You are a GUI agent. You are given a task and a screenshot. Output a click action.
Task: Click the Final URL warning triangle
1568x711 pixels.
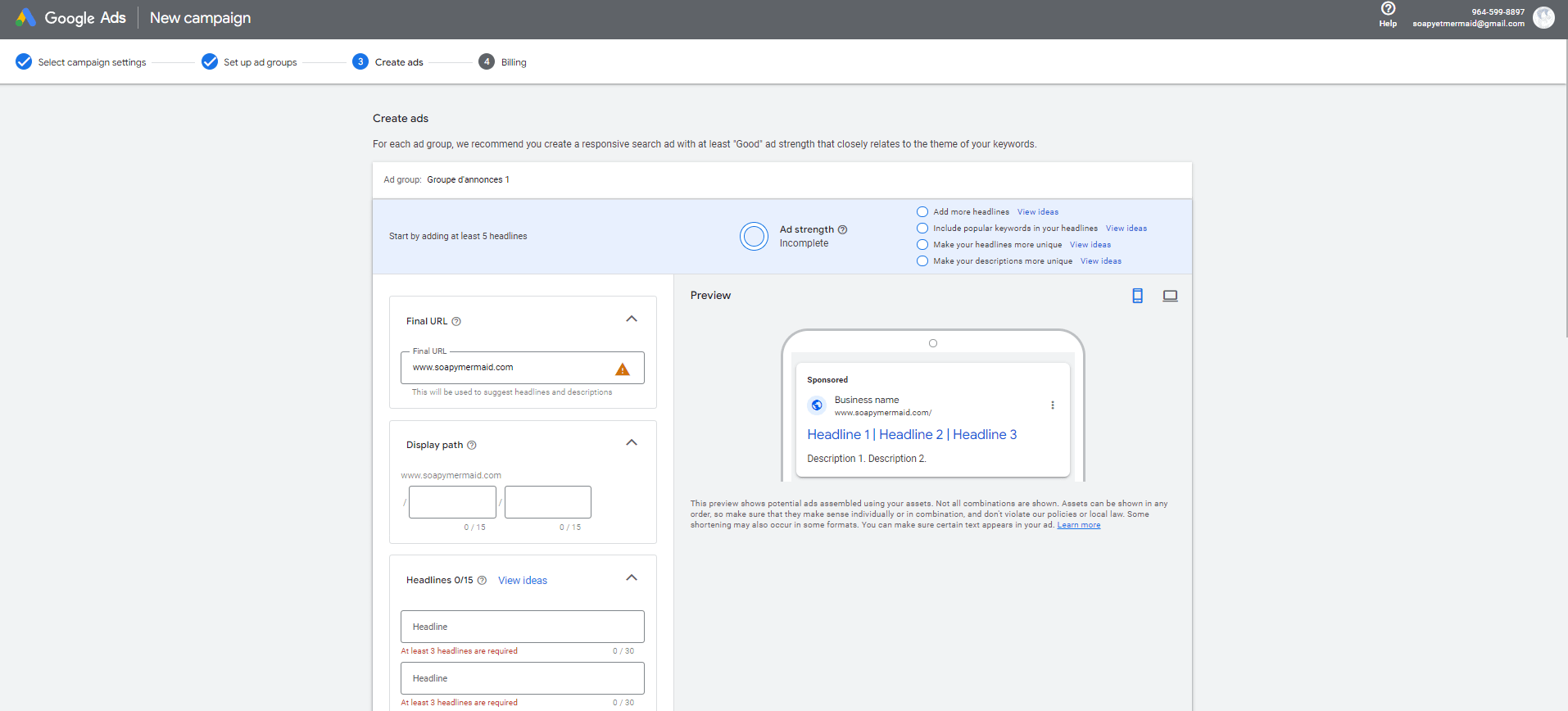(623, 369)
